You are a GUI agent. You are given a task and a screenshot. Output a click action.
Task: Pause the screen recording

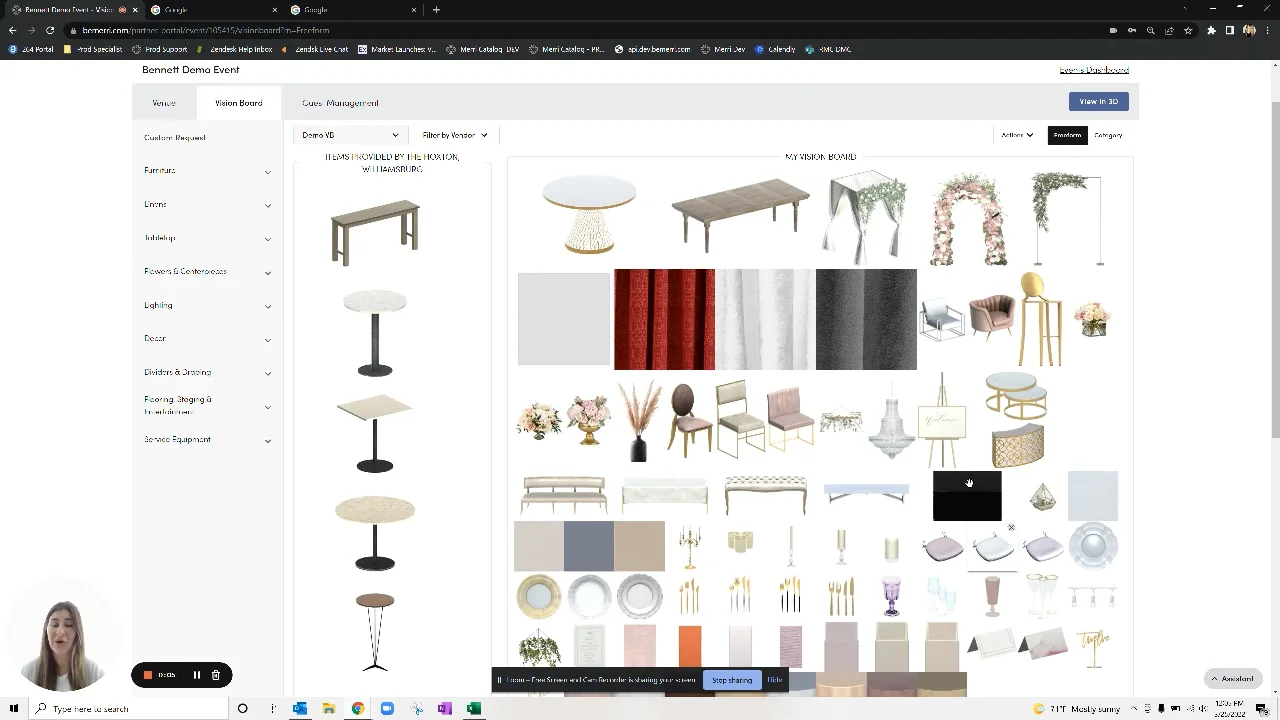pyautogui.click(x=196, y=675)
